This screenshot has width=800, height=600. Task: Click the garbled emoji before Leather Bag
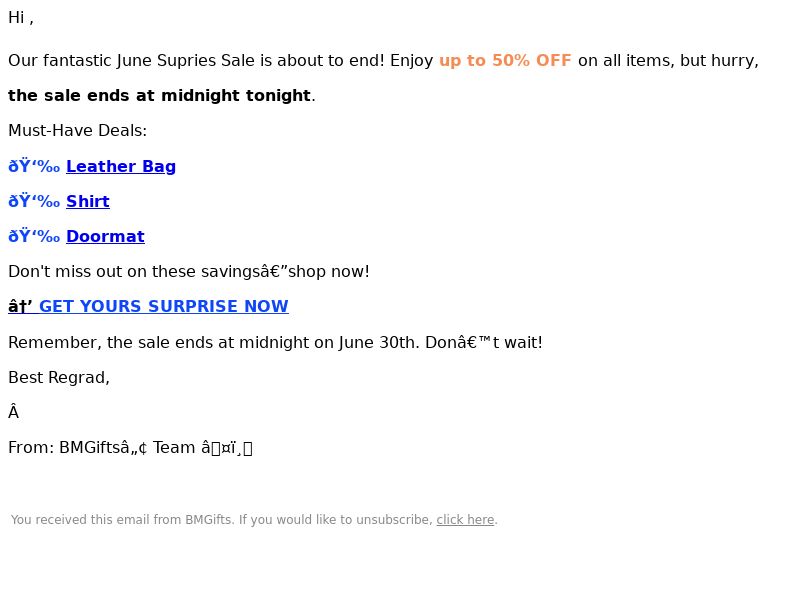click(x=34, y=166)
